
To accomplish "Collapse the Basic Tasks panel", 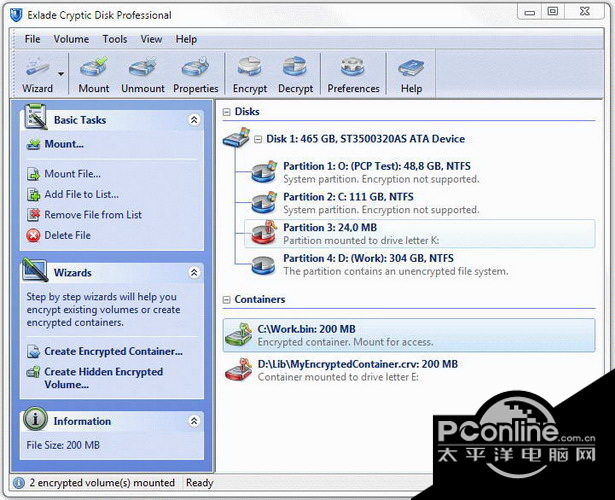I will pos(194,120).
